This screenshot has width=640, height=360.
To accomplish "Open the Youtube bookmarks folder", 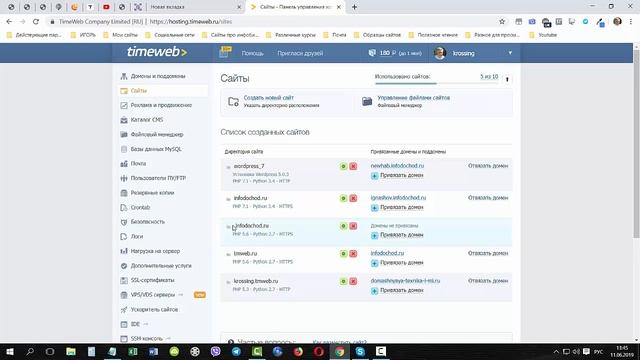I will [x=543, y=35].
